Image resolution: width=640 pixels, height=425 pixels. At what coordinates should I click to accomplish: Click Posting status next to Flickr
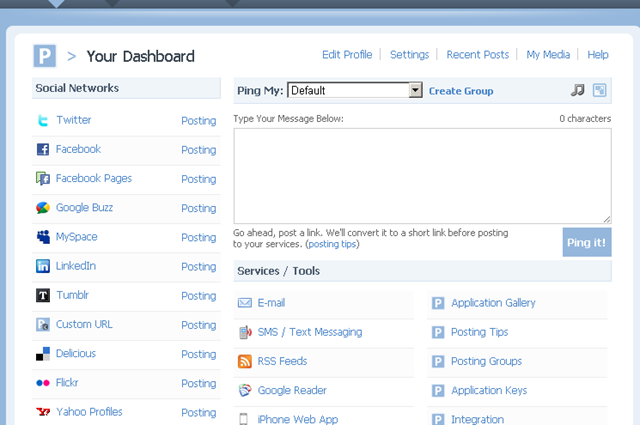point(198,384)
